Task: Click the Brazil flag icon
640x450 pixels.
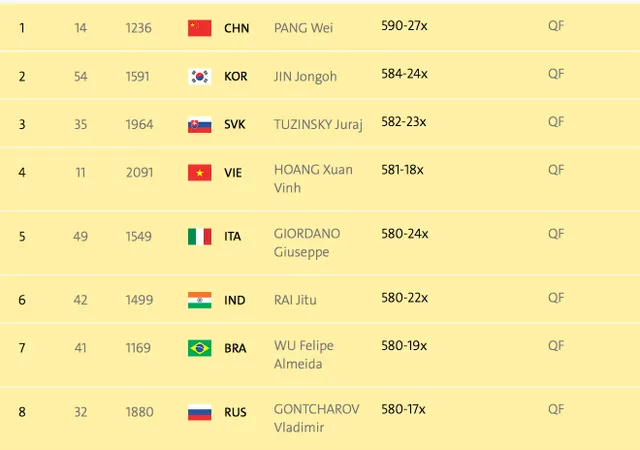Action: tap(200, 348)
